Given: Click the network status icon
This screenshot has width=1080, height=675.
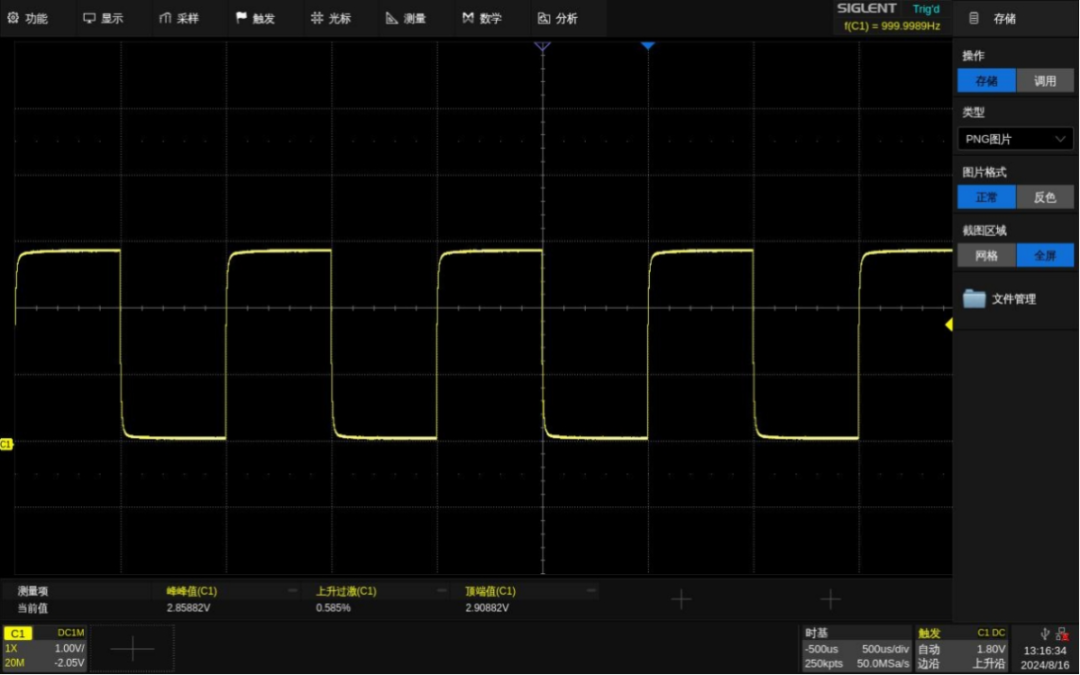Looking at the screenshot, I should pos(1062,634).
